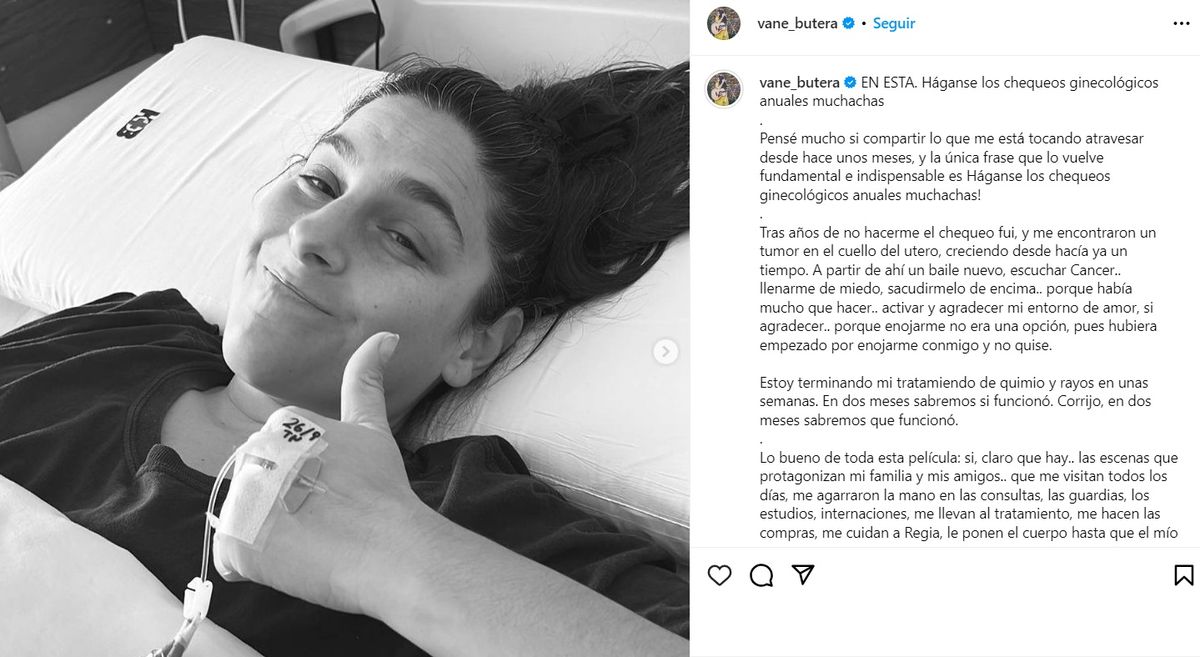Viewport: 1200px width, 657px height.
Task: Click the verified badge in the caption
Action: 848,83
